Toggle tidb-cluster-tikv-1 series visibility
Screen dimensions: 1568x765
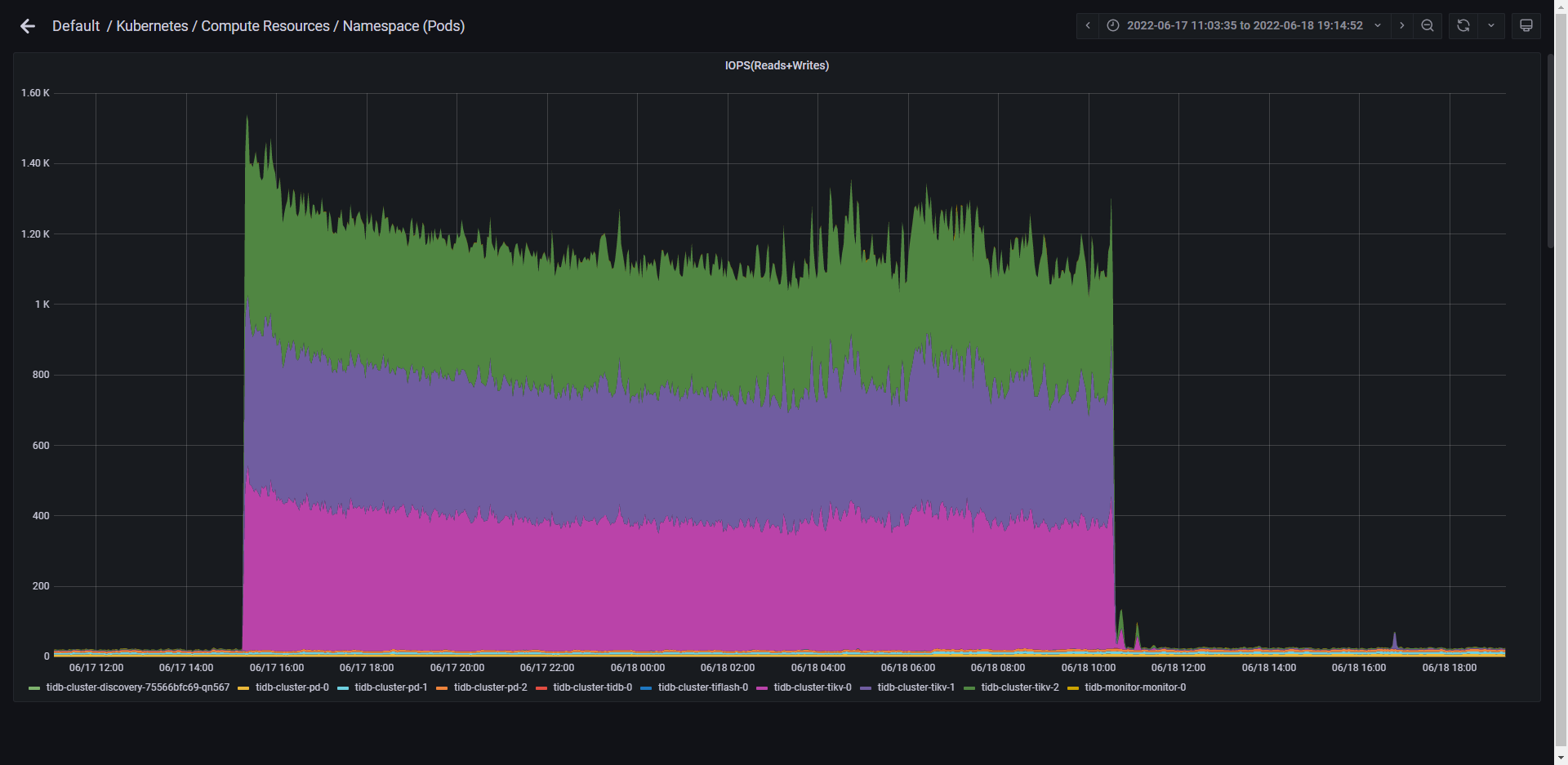[915, 687]
